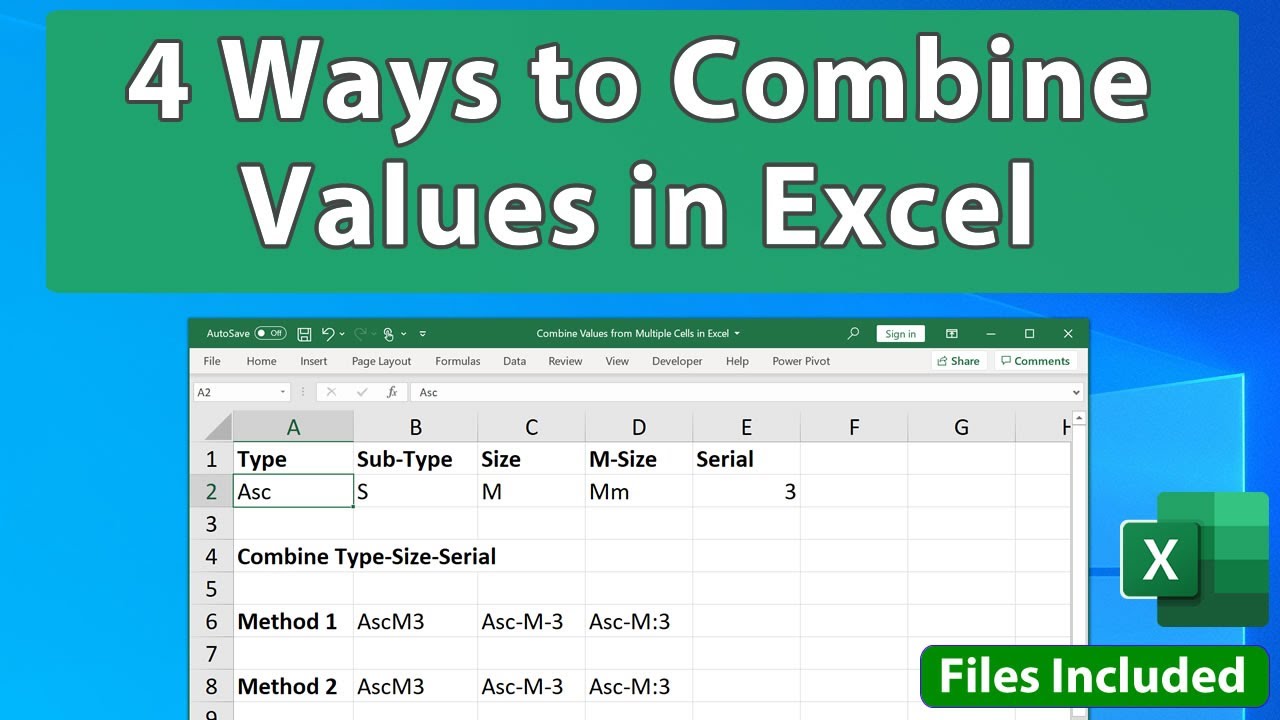Screen dimensions: 1280x720
Task: Select column C header
Action: 531,427
